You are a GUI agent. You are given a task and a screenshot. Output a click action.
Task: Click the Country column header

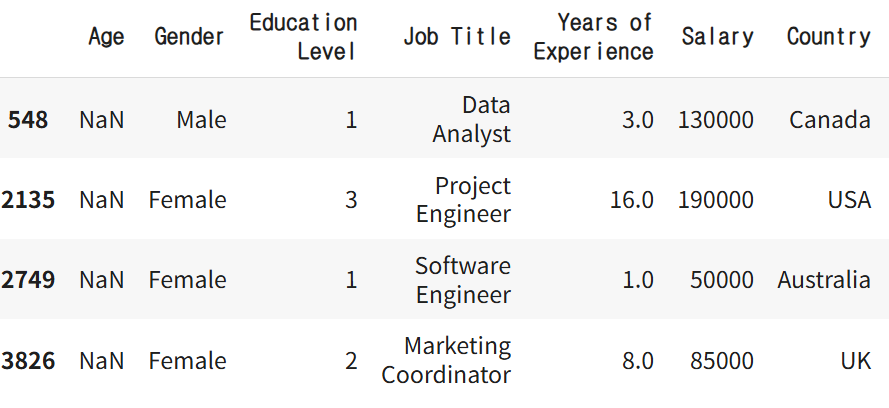[828, 37]
